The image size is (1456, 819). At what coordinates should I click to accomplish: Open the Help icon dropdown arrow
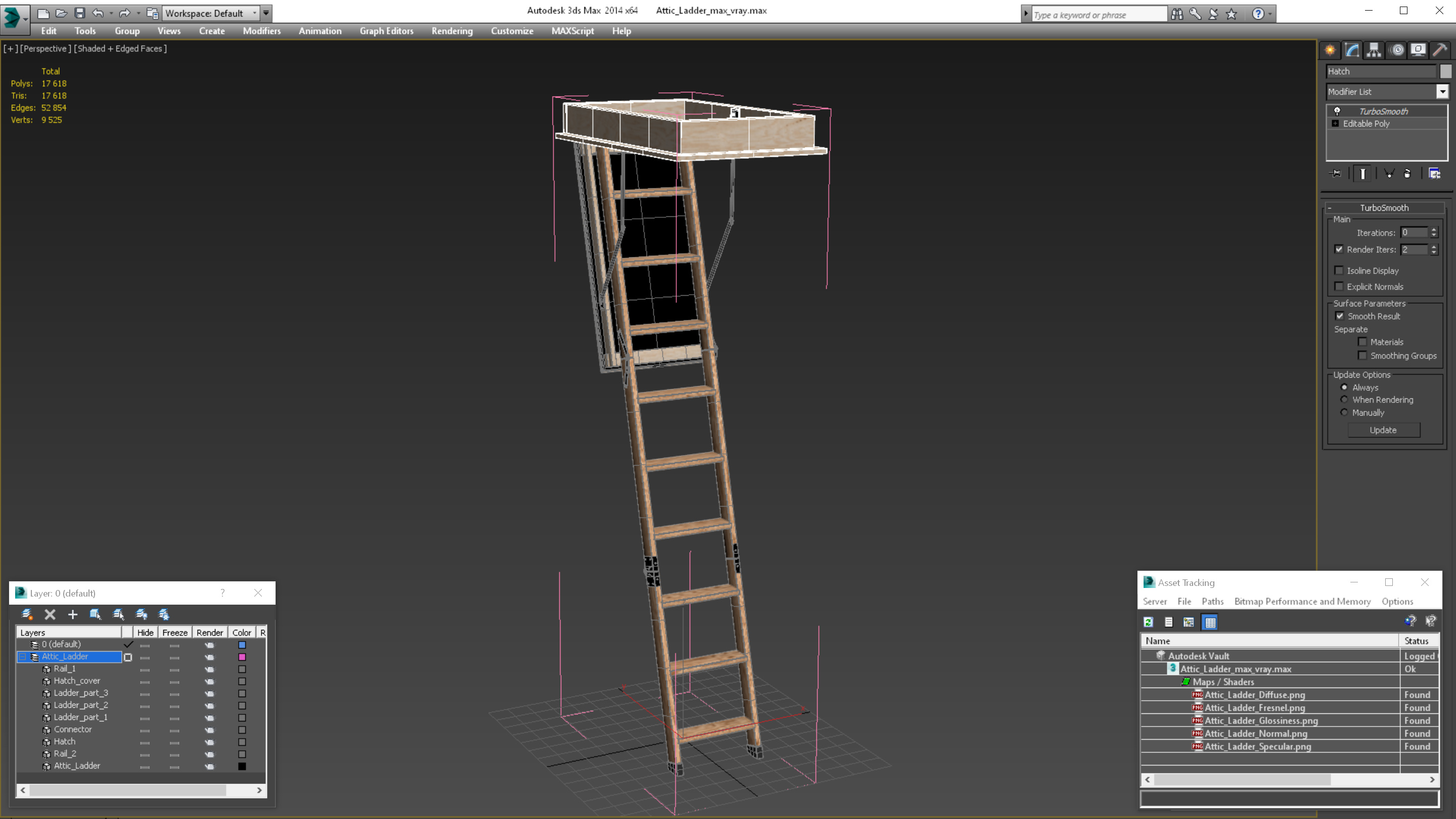[x=1270, y=14]
